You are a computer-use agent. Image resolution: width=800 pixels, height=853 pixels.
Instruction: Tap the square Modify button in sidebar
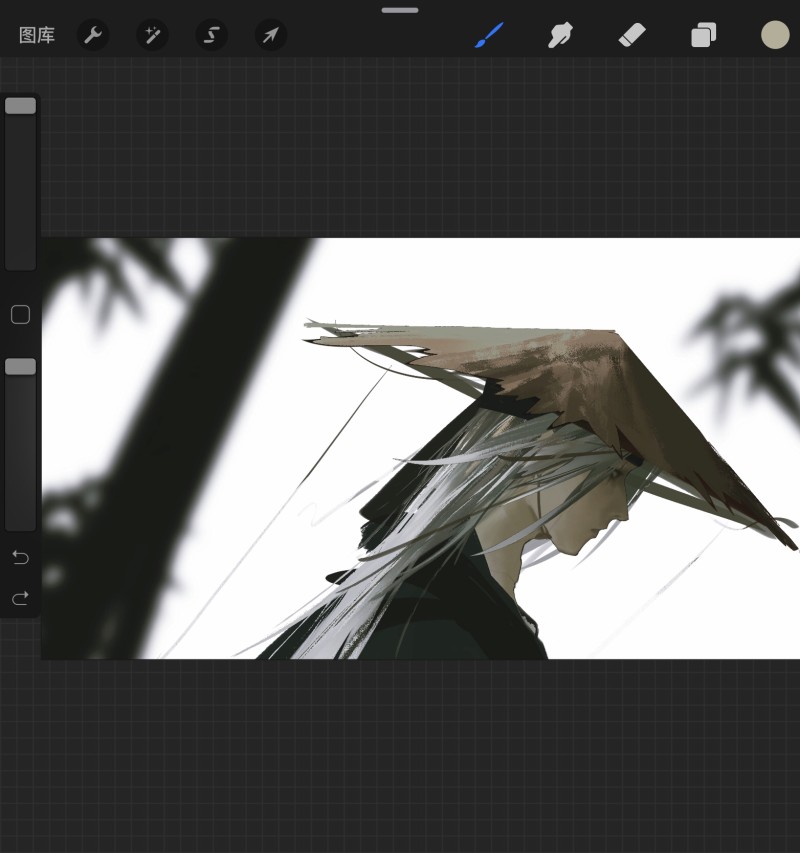point(21,314)
